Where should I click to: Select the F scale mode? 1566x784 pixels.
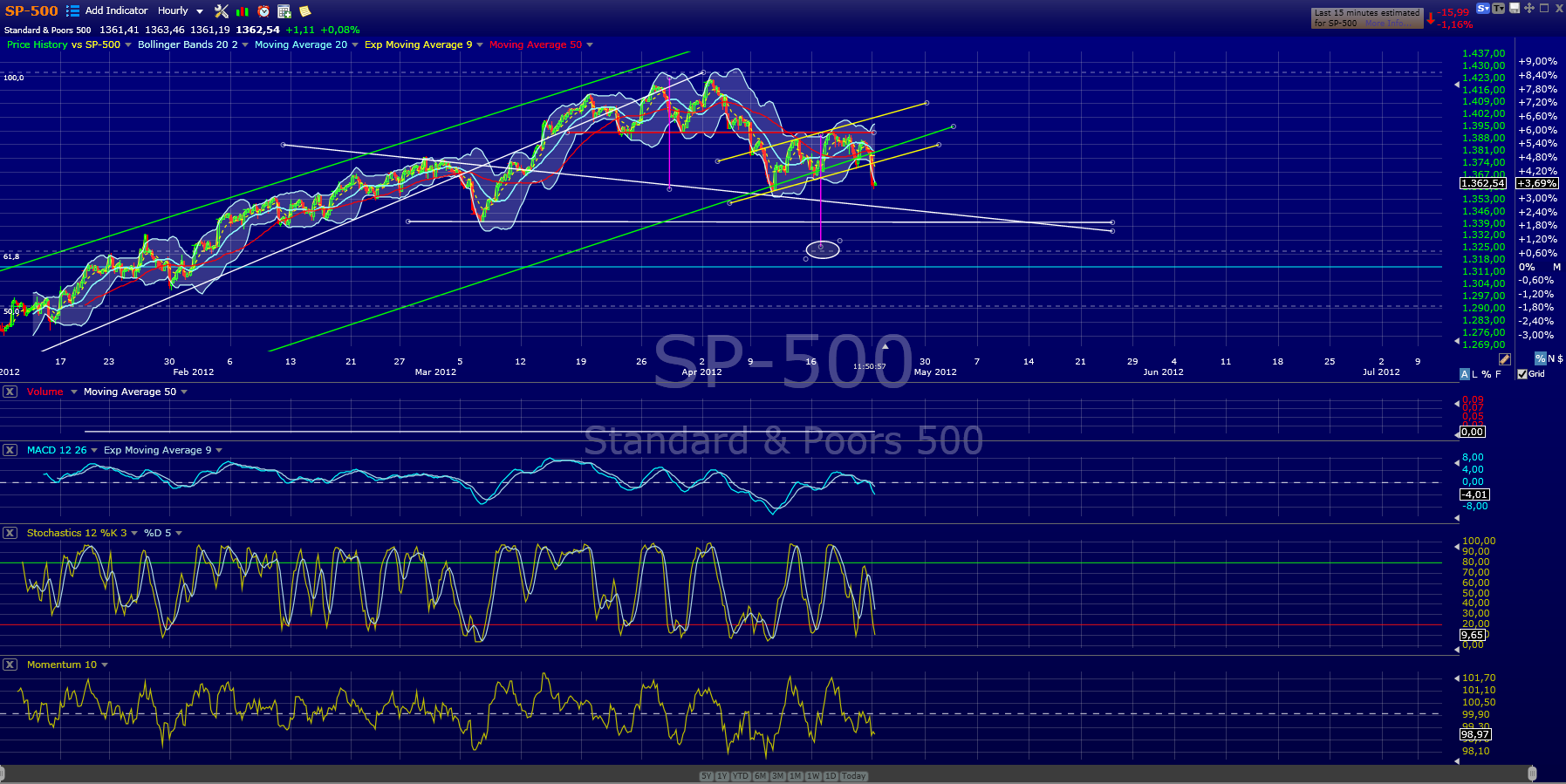(1499, 374)
